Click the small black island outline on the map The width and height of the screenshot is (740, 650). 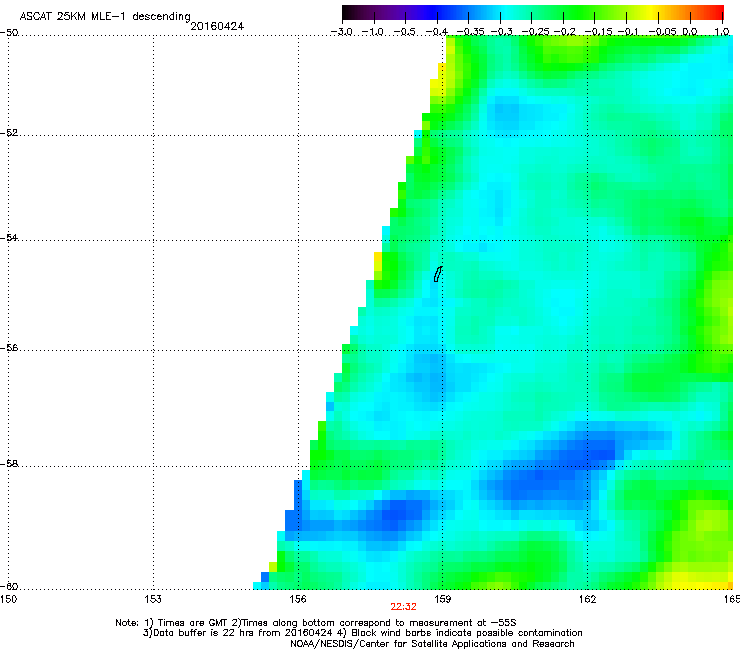tap(438, 274)
